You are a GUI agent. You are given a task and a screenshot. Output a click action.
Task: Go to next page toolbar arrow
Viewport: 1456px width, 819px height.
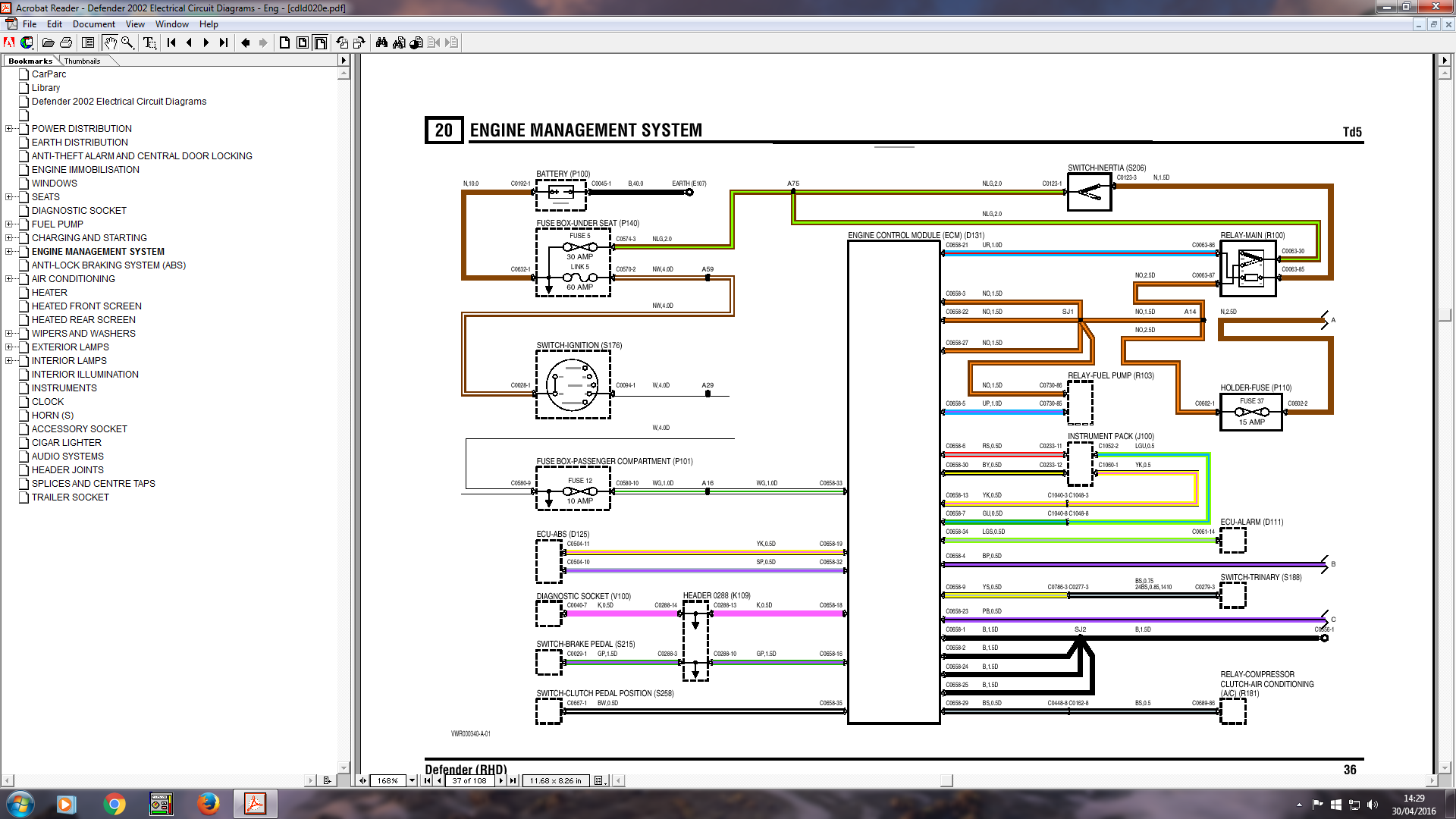tap(206, 42)
